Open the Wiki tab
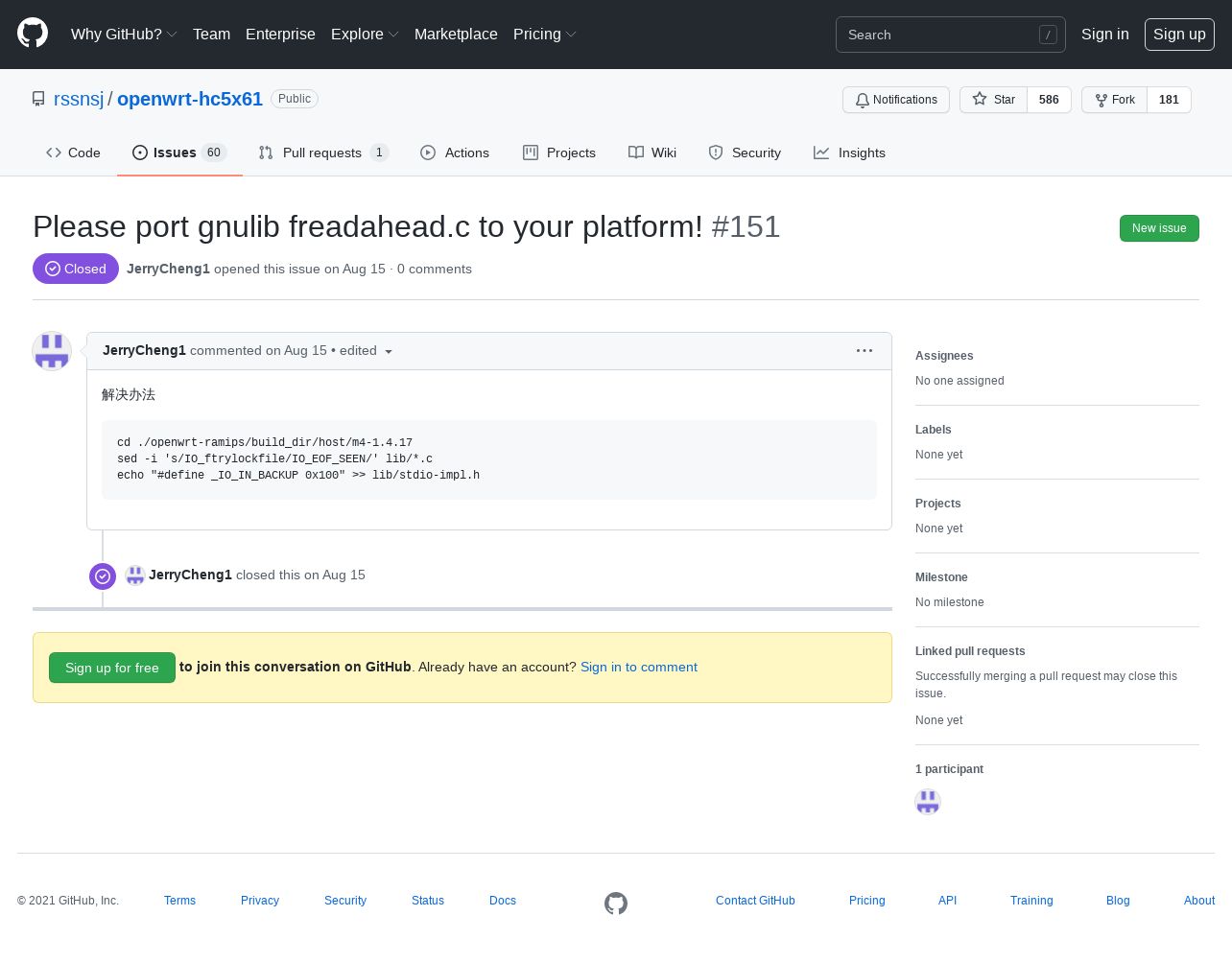The image size is (1232, 963). pyautogui.click(x=652, y=153)
